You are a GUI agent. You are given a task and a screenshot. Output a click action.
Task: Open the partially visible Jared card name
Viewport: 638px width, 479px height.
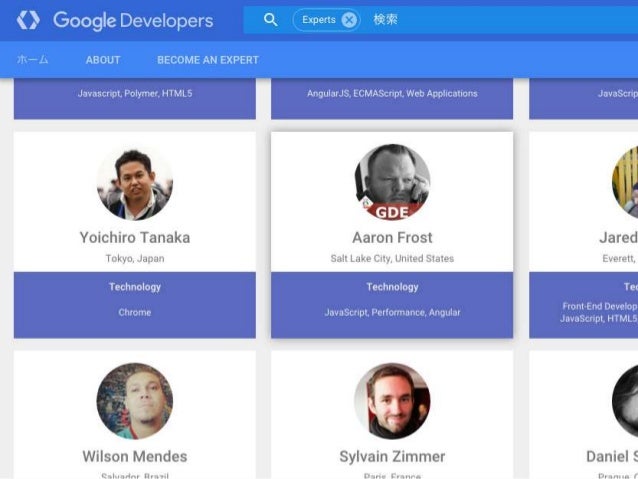click(618, 238)
